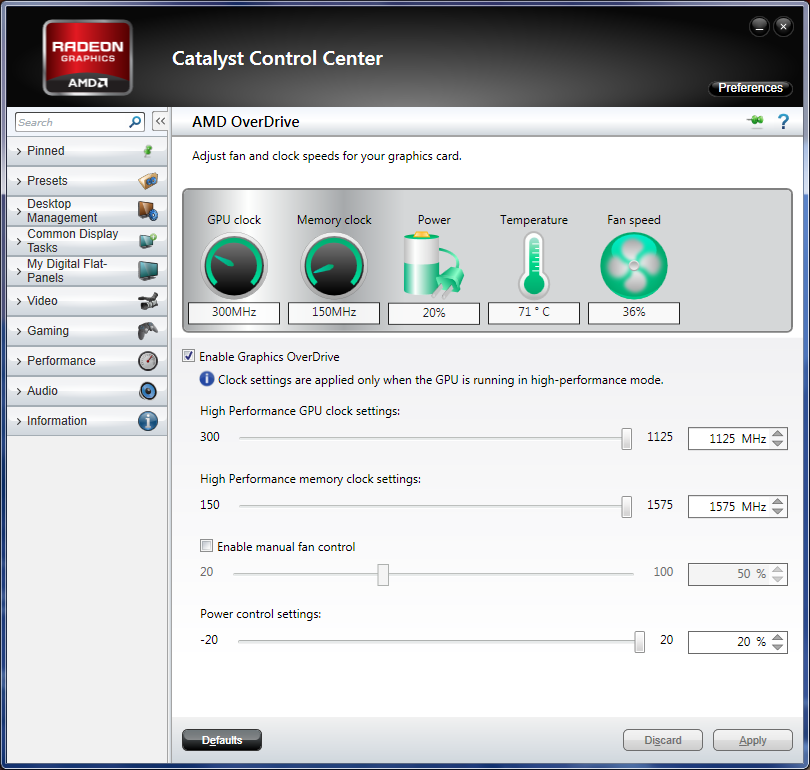Click the 36% fan speed readout

[x=634, y=312]
